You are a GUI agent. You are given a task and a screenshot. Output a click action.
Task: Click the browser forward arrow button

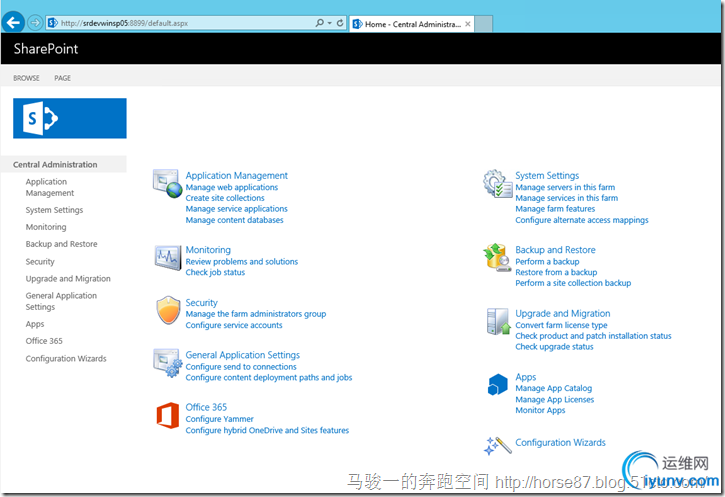(x=35, y=22)
